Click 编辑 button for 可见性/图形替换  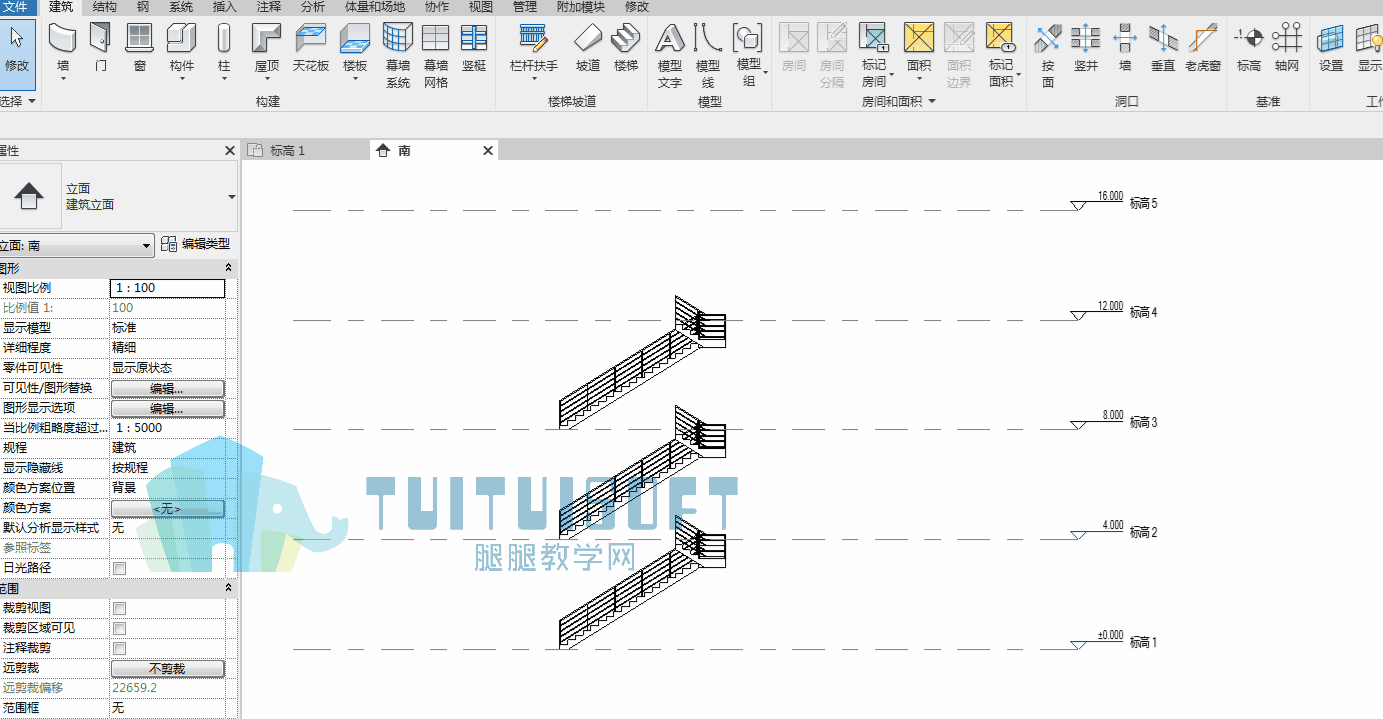pos(167,388)
